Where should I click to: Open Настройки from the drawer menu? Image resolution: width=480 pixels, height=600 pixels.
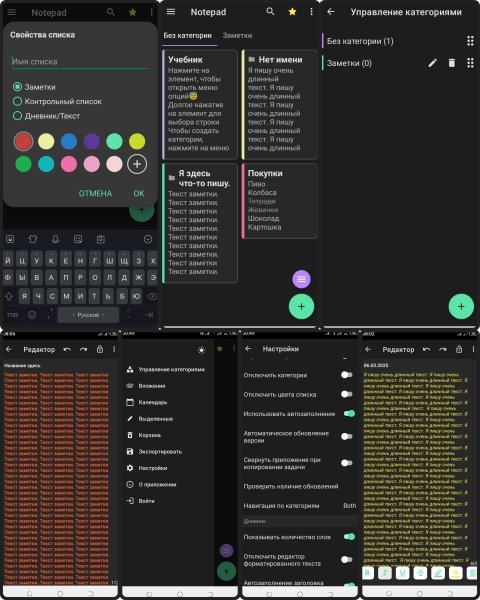tap(147, 468)
